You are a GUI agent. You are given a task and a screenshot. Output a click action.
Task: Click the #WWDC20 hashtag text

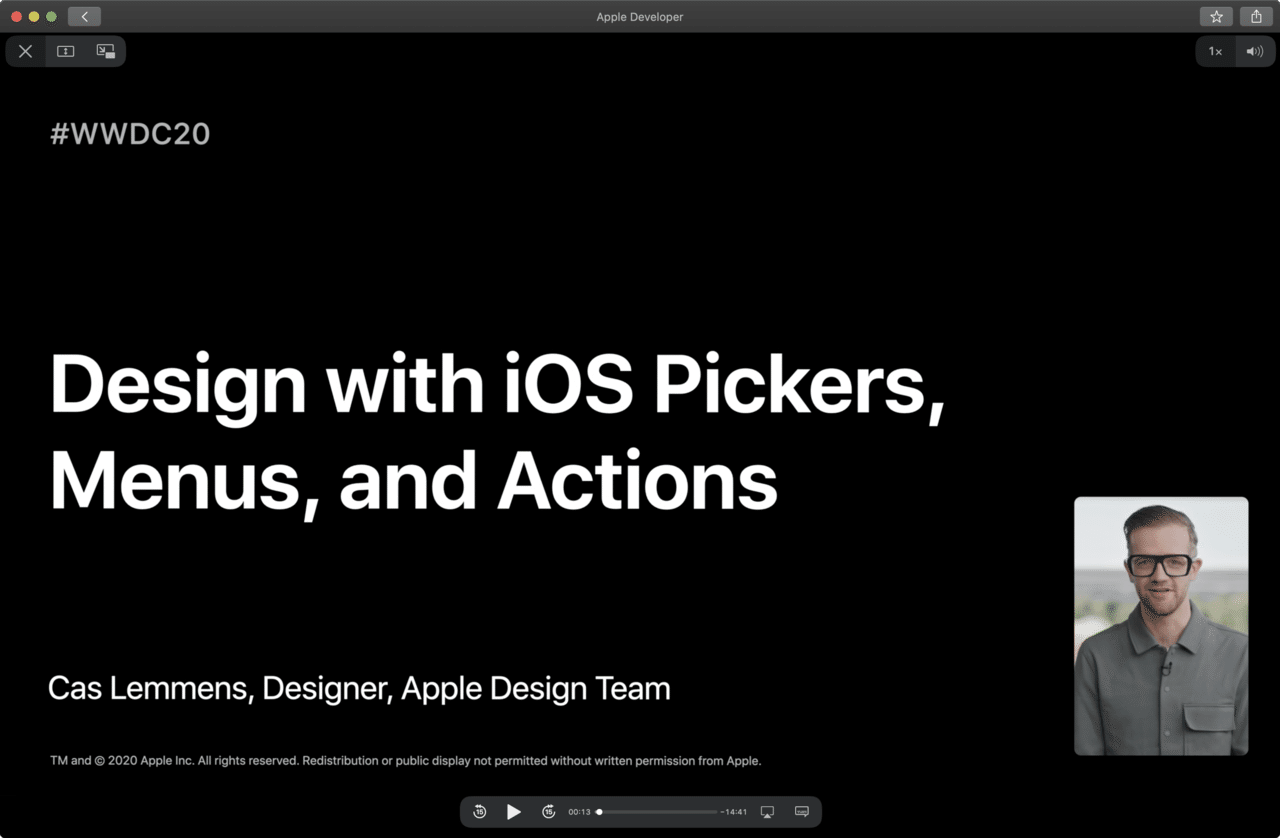point(130,134)
